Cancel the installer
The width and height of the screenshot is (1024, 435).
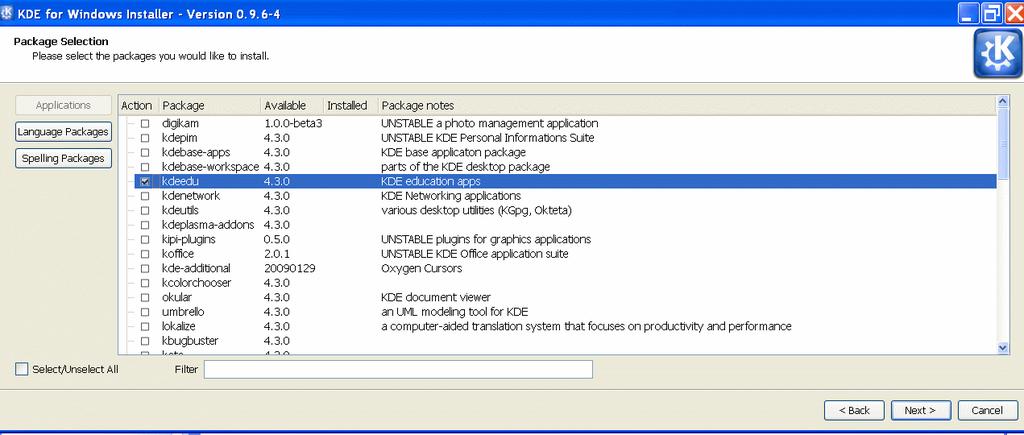987,410
